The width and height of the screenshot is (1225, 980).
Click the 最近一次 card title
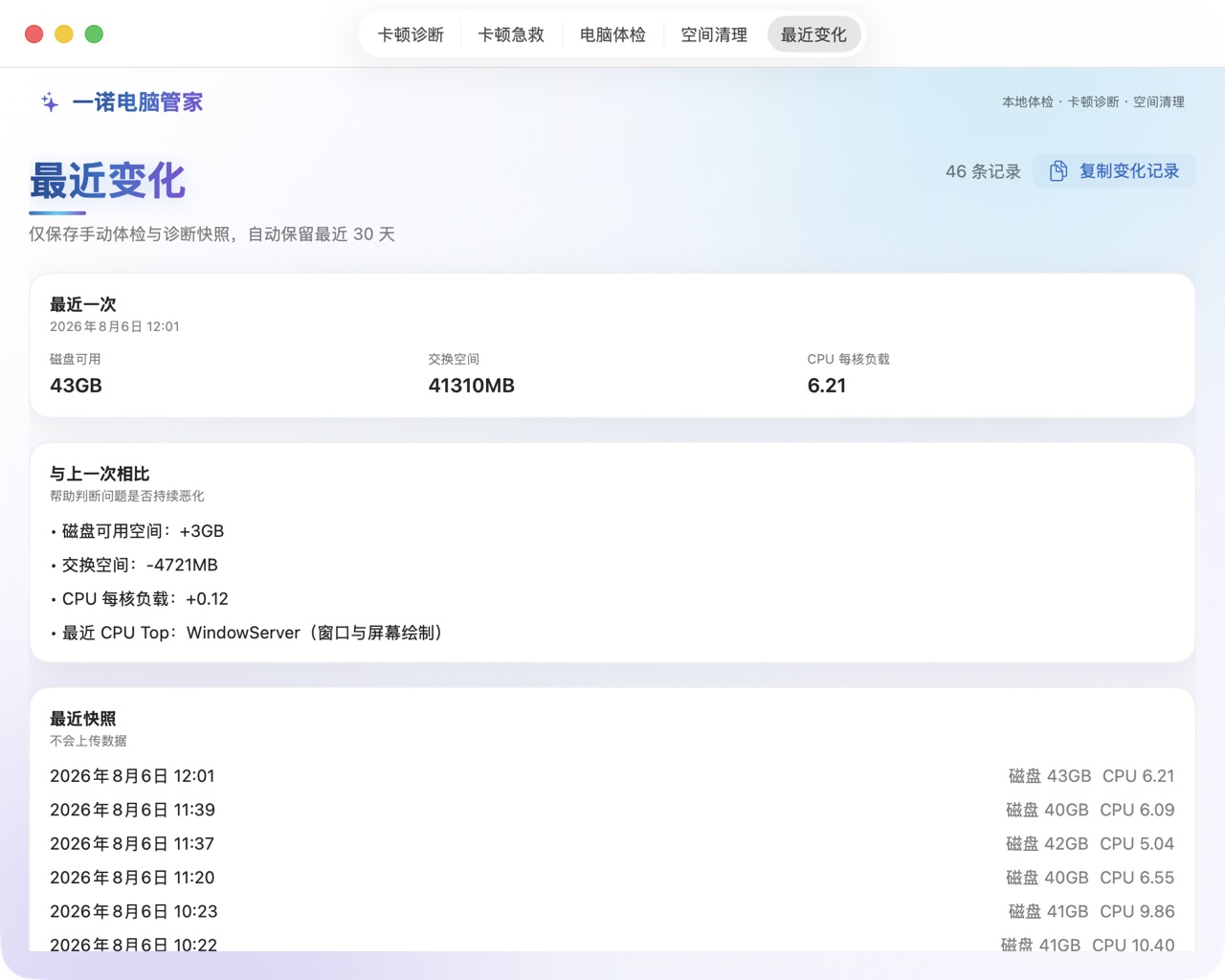[83, 304]
